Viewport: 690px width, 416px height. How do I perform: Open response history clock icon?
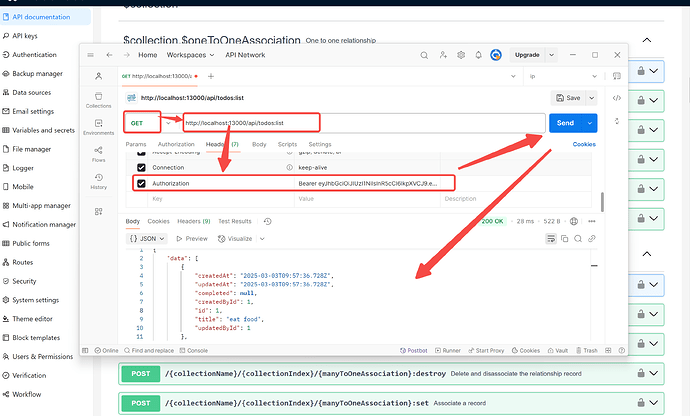268,221
